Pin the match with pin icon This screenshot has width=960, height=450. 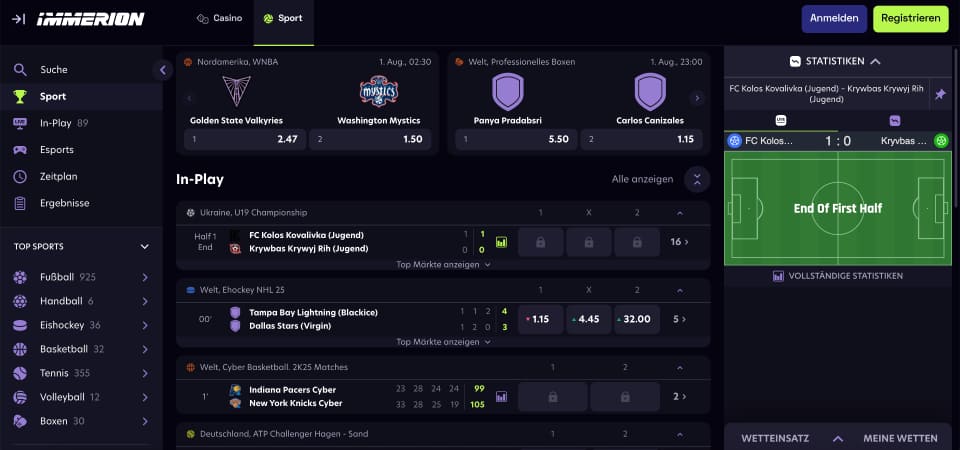click(x=940, y=94)
